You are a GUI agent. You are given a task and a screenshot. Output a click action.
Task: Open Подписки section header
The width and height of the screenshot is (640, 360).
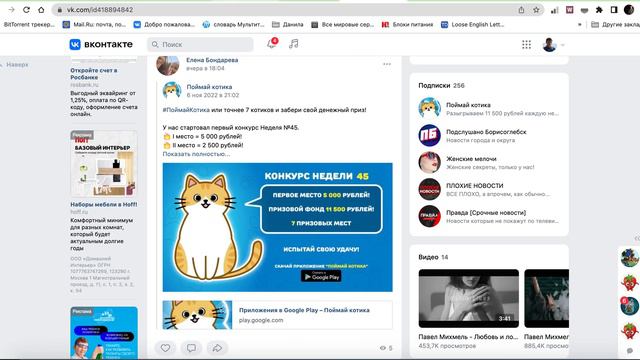click(441, 85)
